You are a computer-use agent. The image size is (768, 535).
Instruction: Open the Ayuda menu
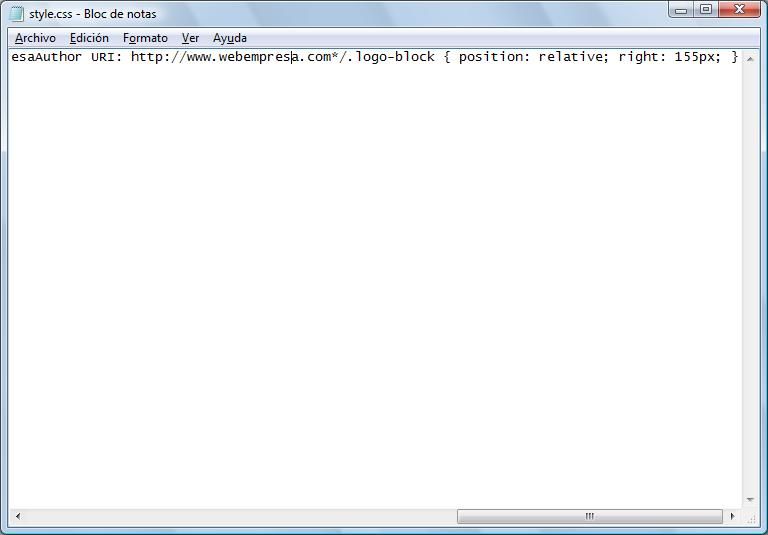(230, 38)
